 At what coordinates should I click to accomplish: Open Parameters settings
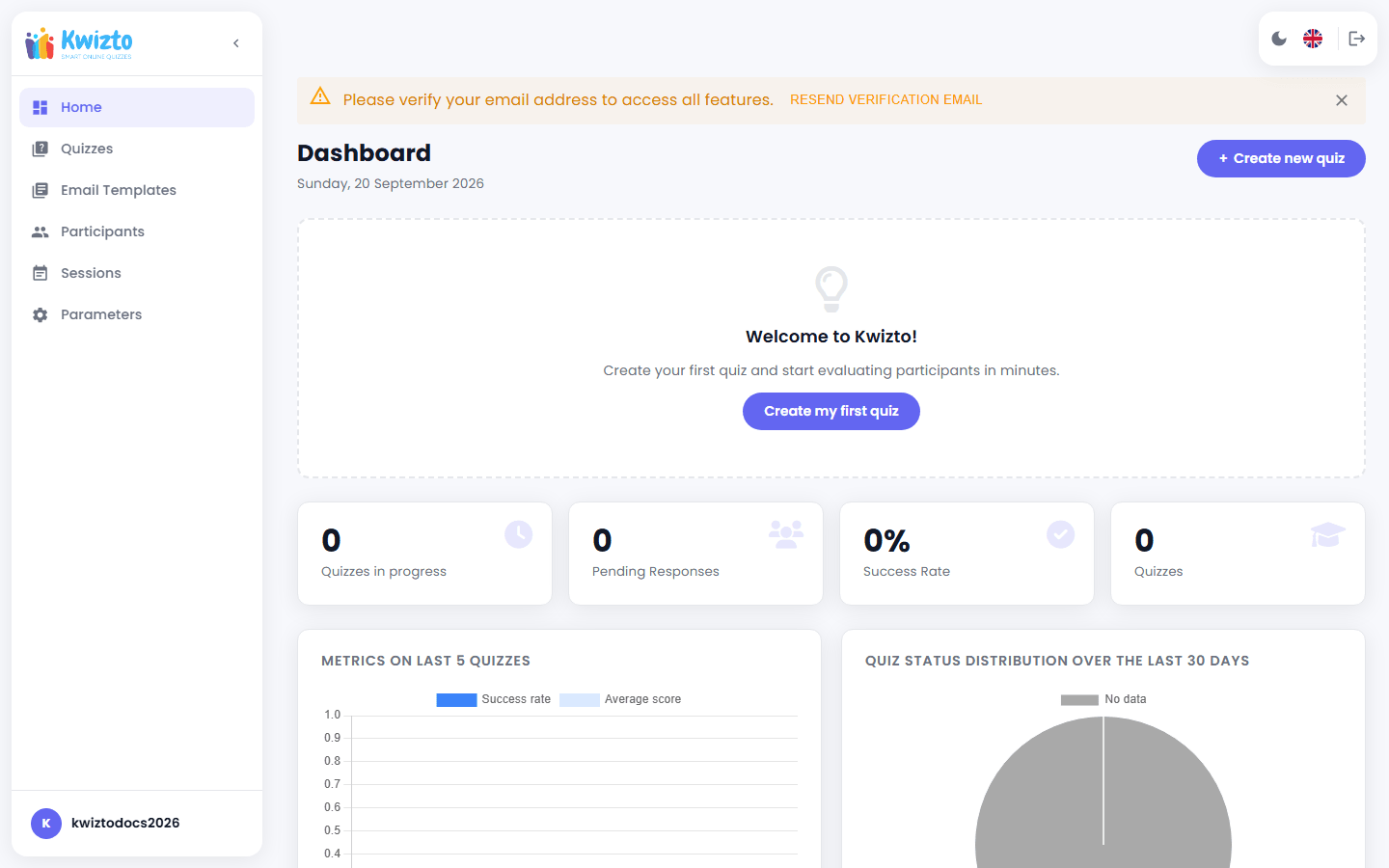(137, 314)
